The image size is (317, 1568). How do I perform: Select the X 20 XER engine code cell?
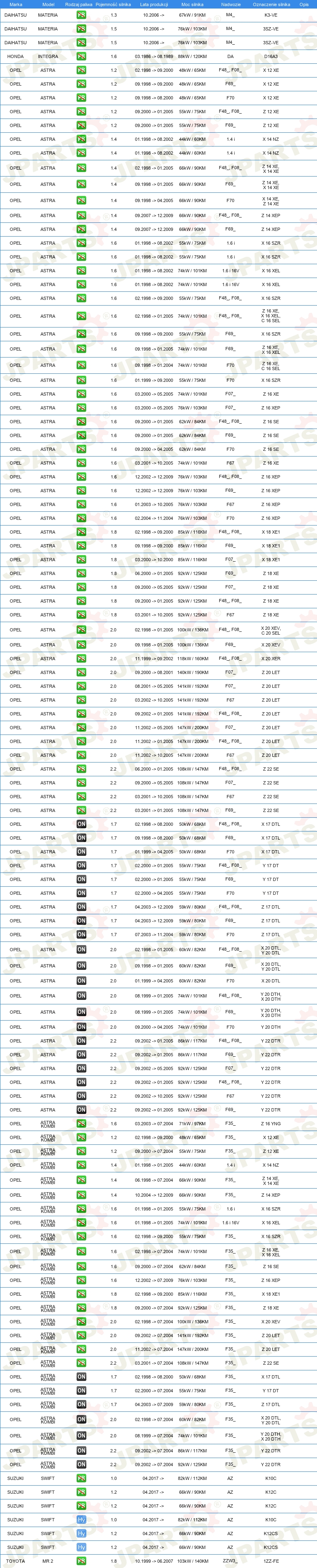point(271,659)
